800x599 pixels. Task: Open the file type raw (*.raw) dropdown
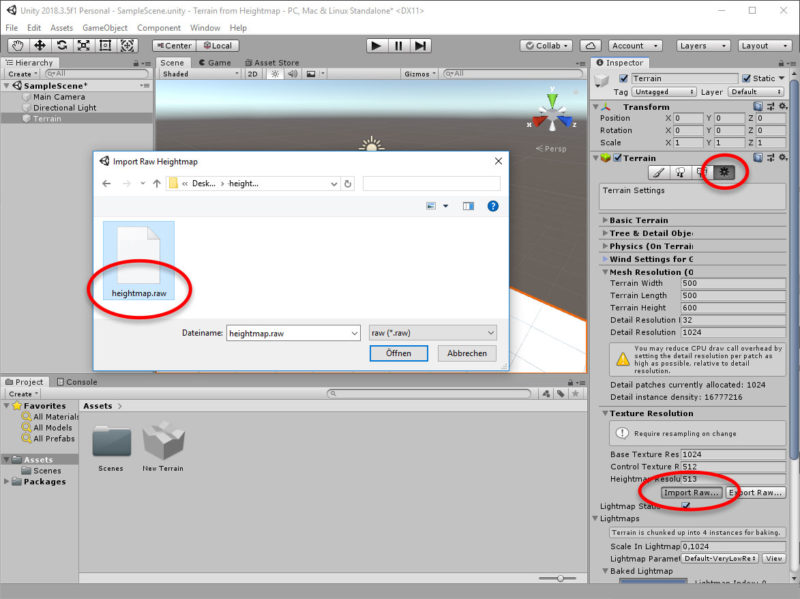(432, 332)
